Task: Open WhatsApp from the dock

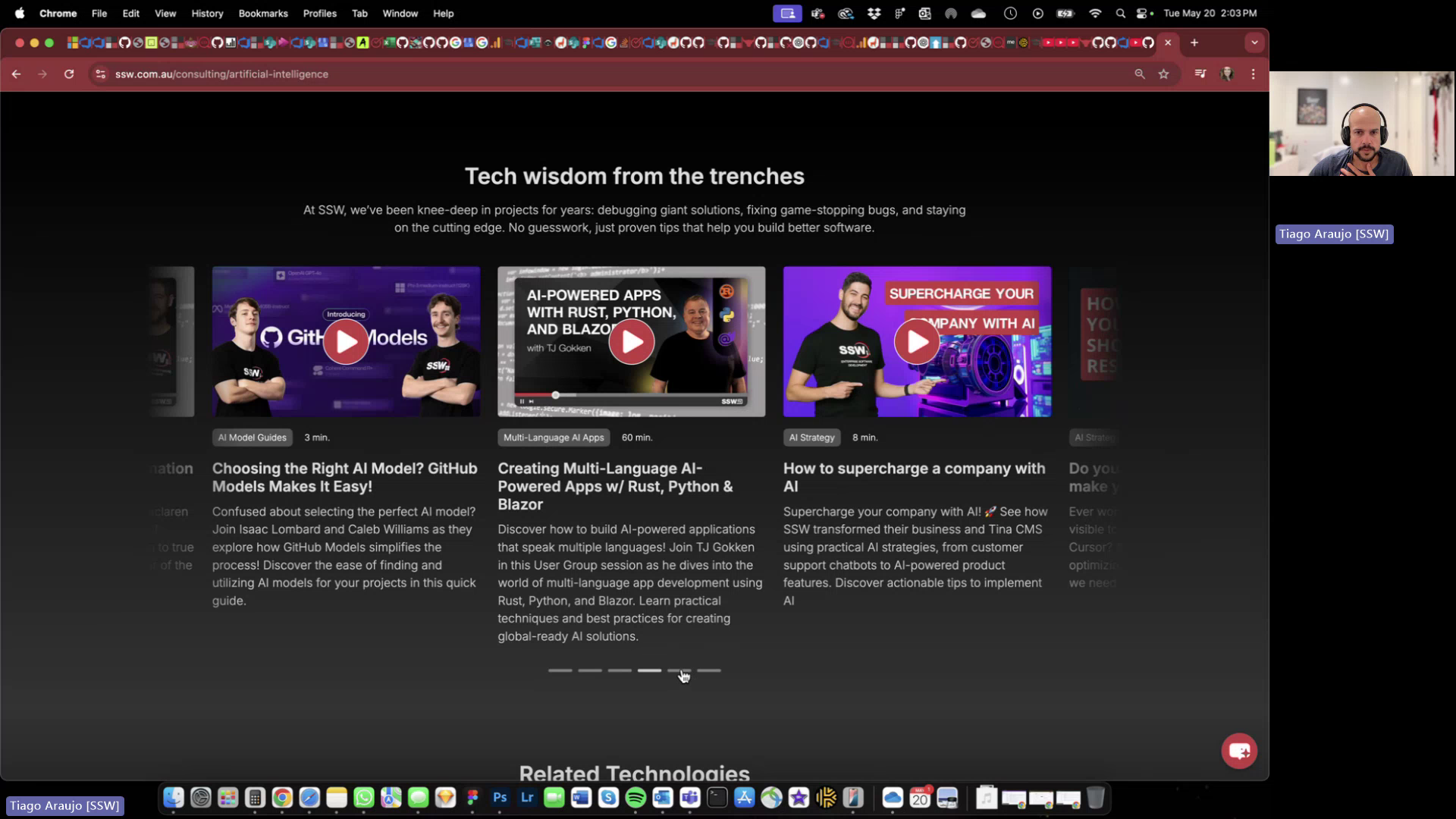Action: [364, 798]
